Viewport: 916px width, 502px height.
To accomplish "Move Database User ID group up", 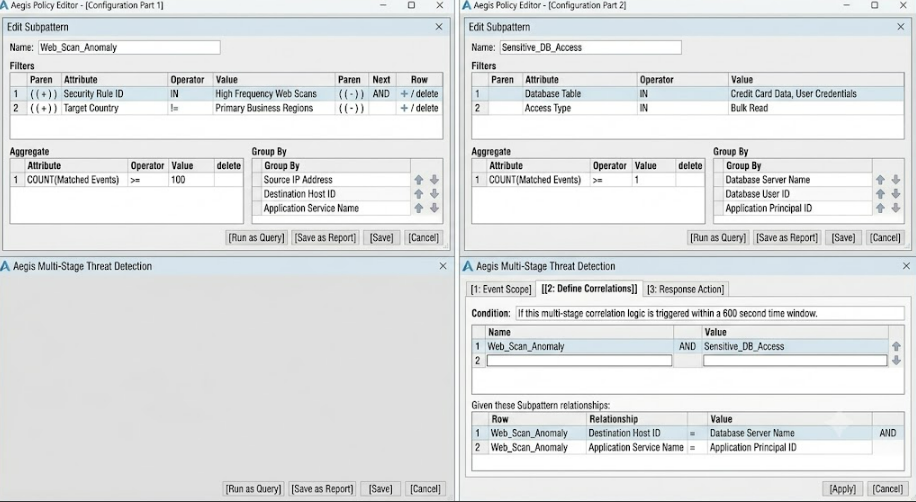I will pos(880,194).
